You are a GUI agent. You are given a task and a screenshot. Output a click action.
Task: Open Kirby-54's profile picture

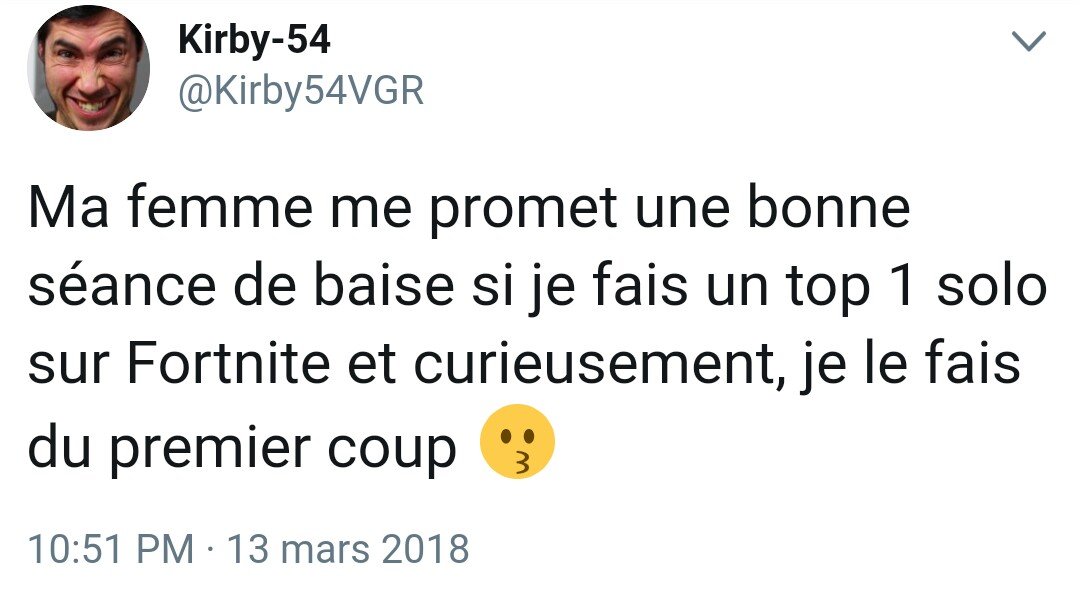coord(88,68)
